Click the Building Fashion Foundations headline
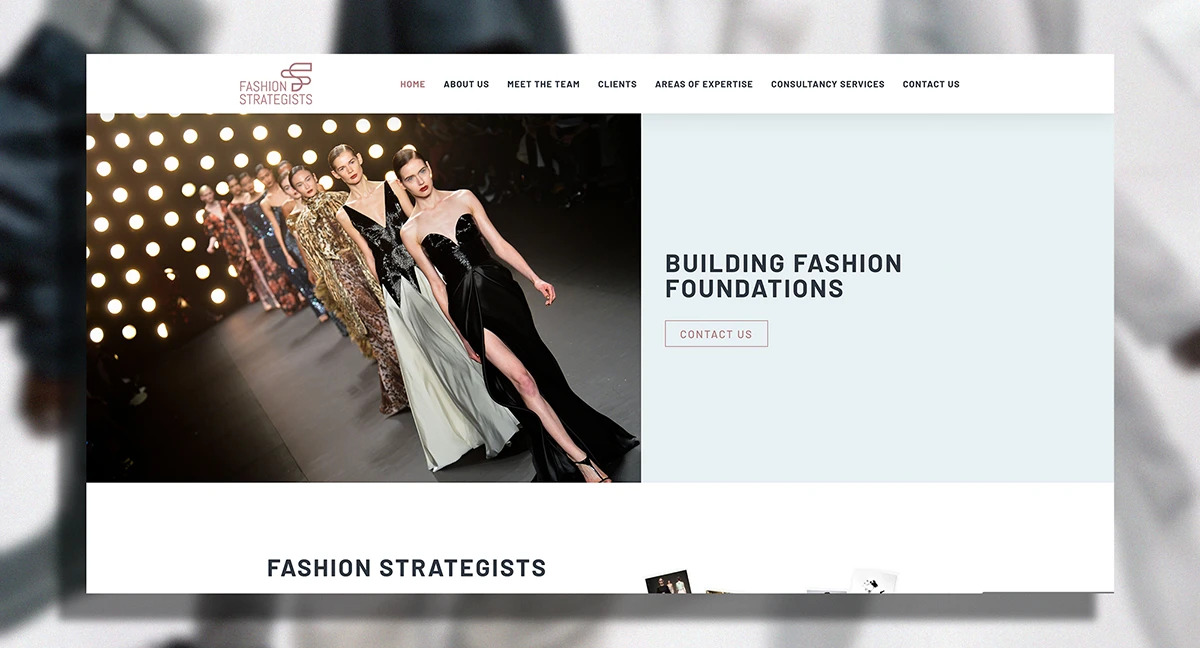 click(x=783, y=276)
